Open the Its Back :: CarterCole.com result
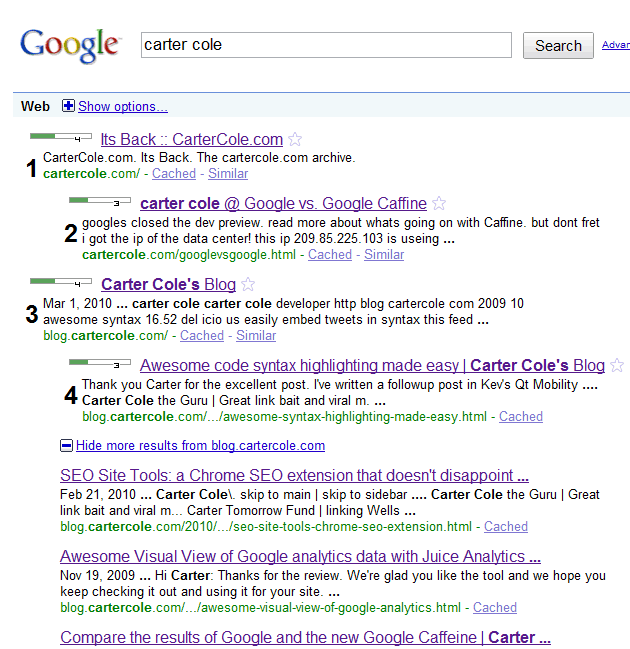 tap(191, 140)
